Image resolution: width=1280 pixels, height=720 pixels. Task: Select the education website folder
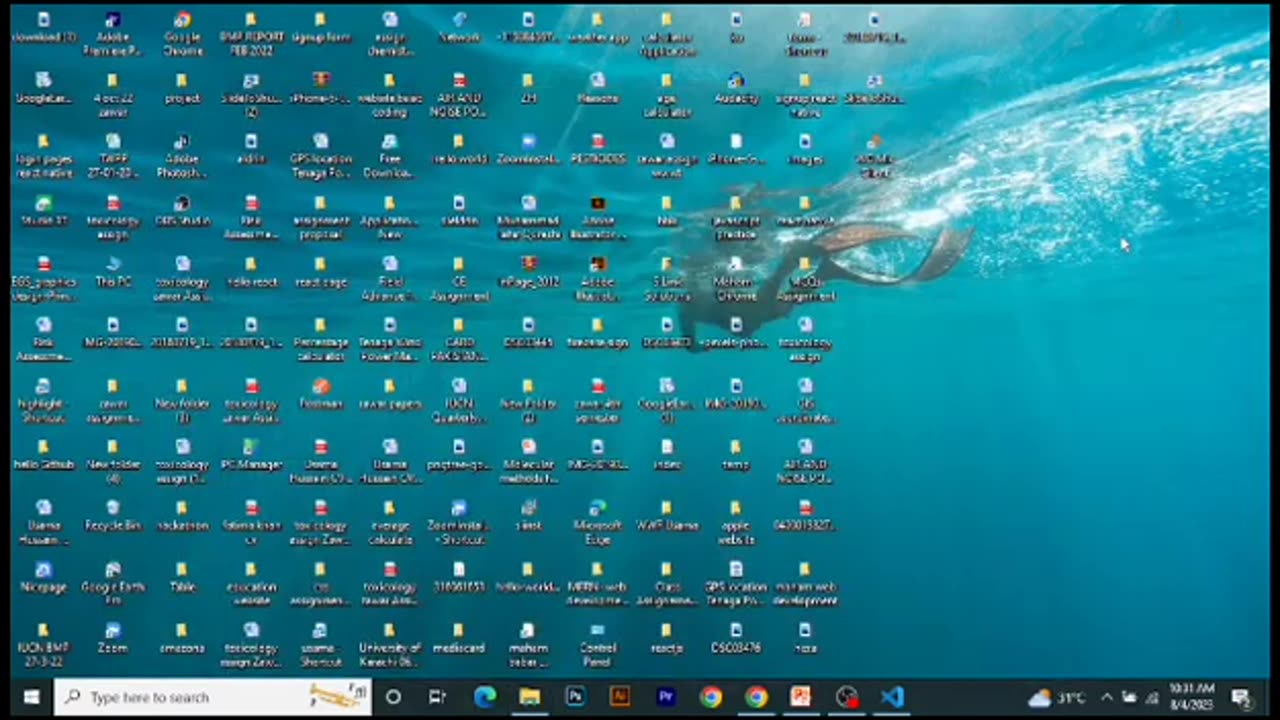coord(251,583)
